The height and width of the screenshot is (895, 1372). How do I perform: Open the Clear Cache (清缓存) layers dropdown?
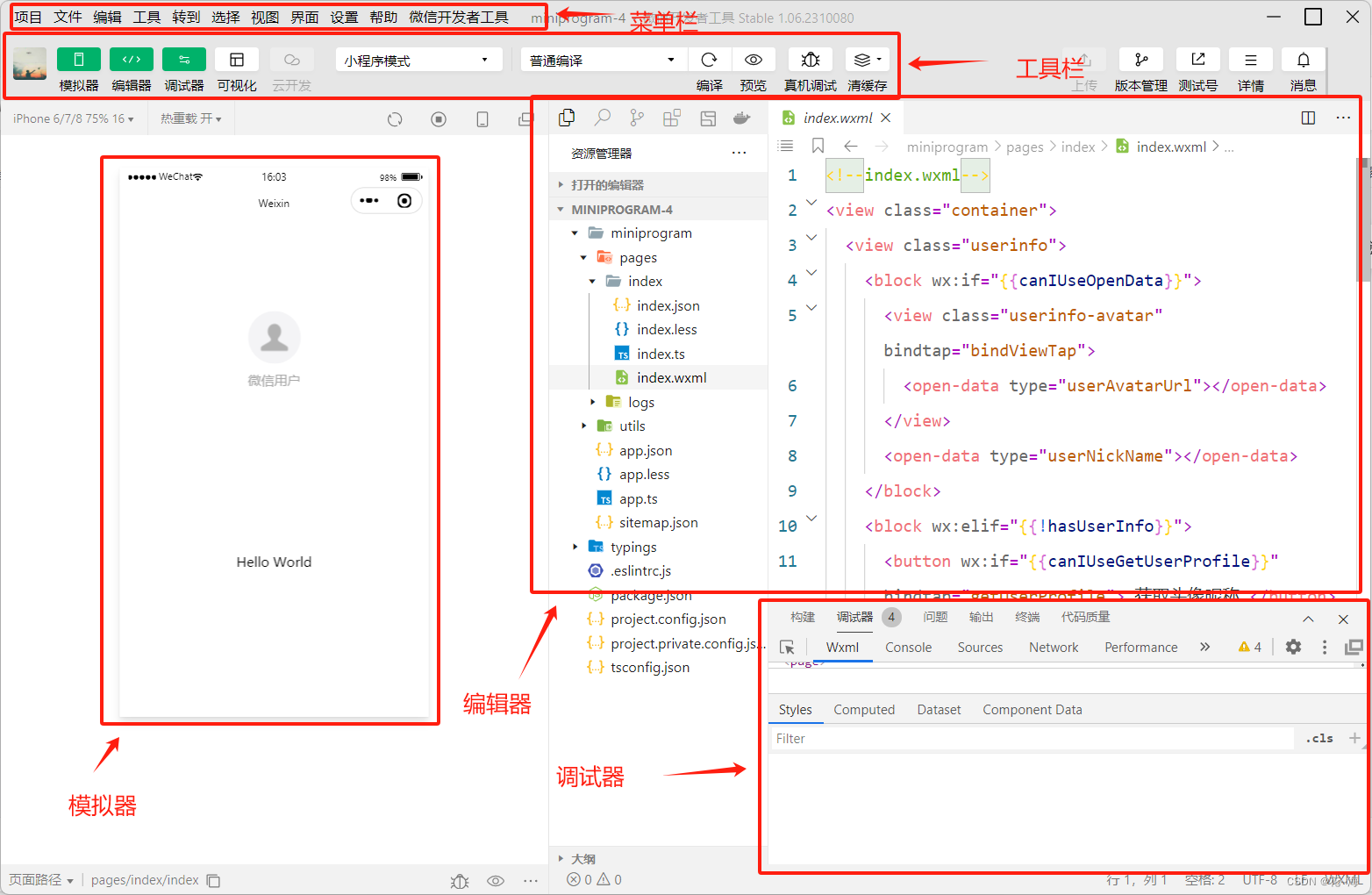click(868, 60)
